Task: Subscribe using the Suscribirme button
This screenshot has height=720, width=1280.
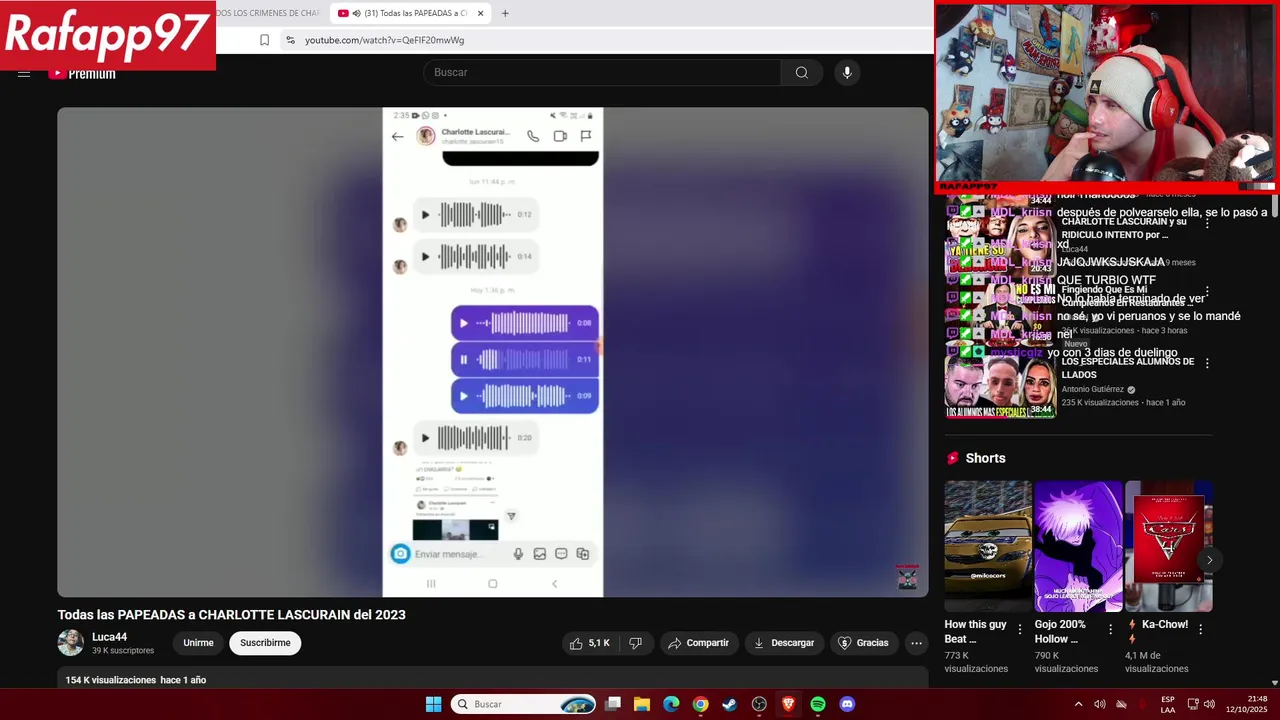Action: [x=265, y=643]
